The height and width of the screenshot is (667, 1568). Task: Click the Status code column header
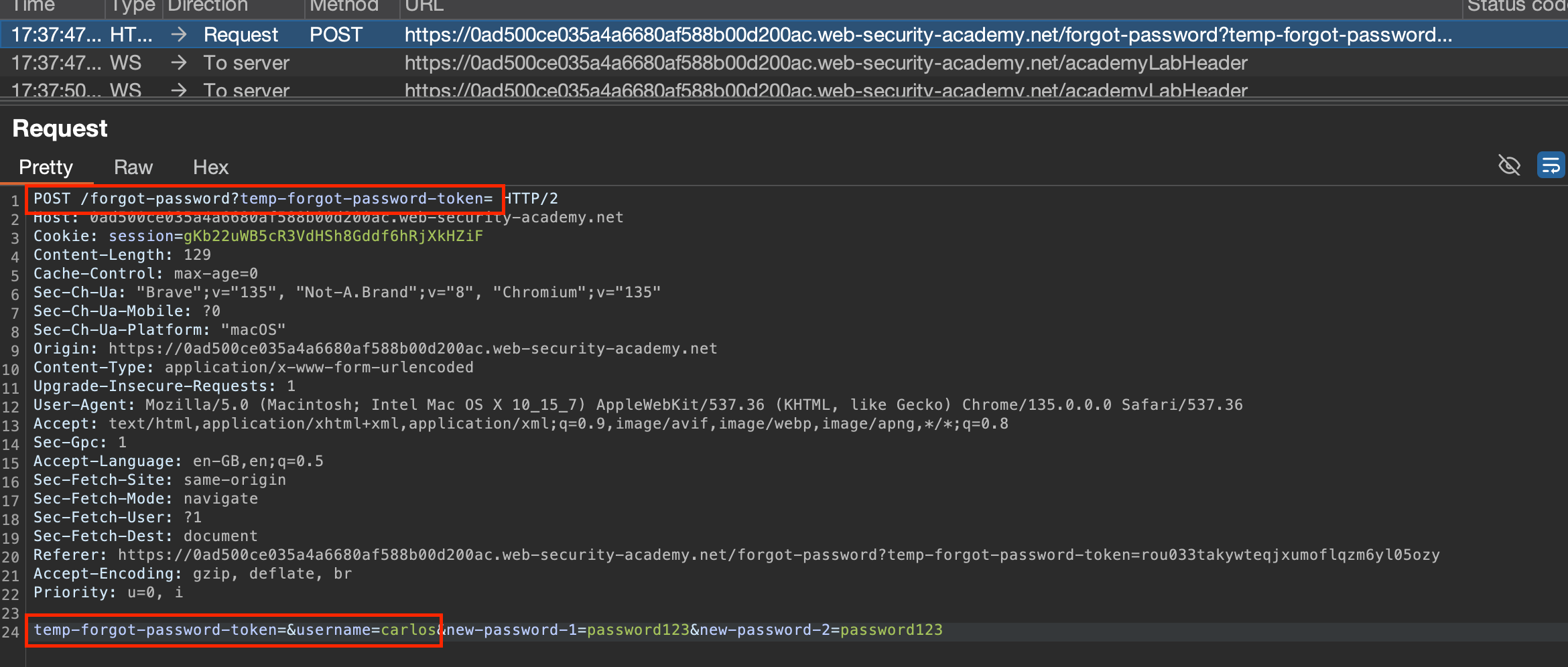click(1516, 6)
